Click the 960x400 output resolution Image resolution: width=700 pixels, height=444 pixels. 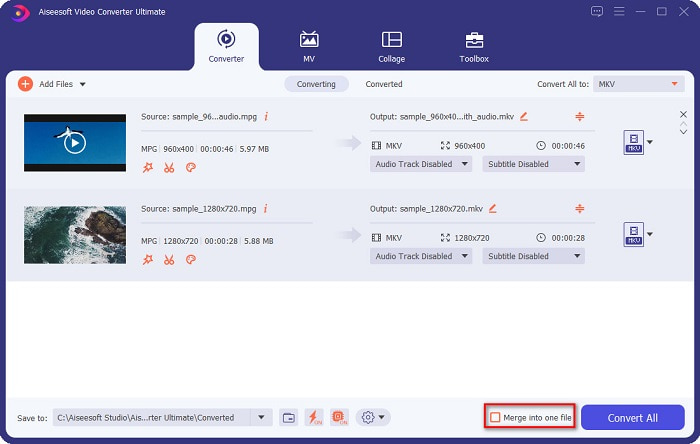click(470, 146)
